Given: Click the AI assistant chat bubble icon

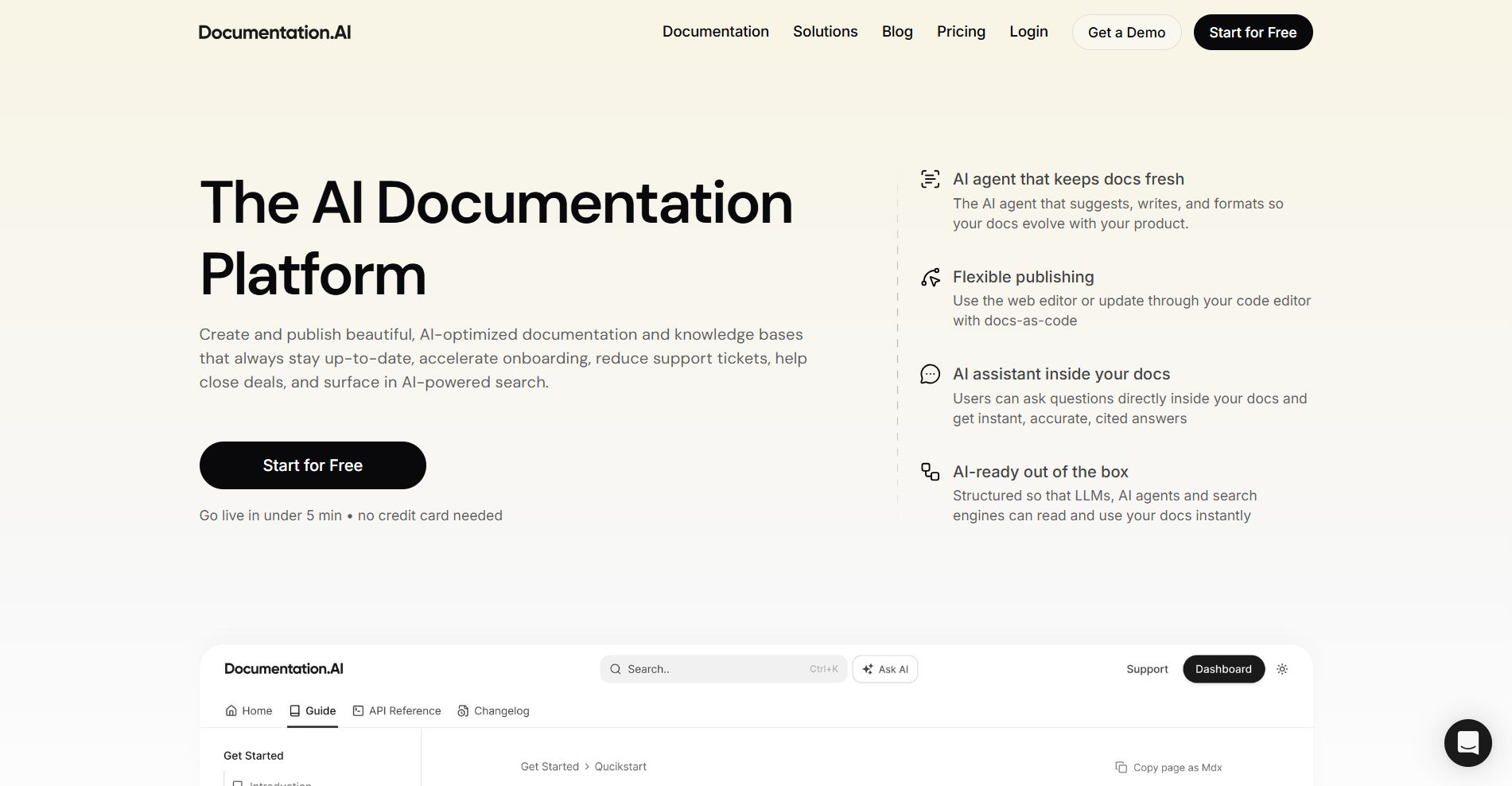Looking at the screenshot, I should pos(930,374).
